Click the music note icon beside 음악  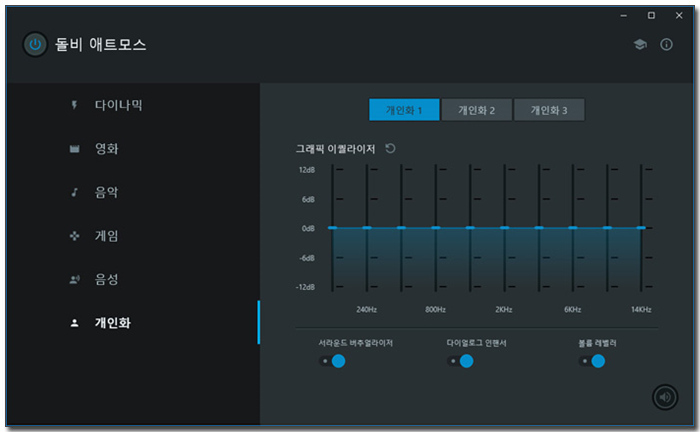coord(75,192)
